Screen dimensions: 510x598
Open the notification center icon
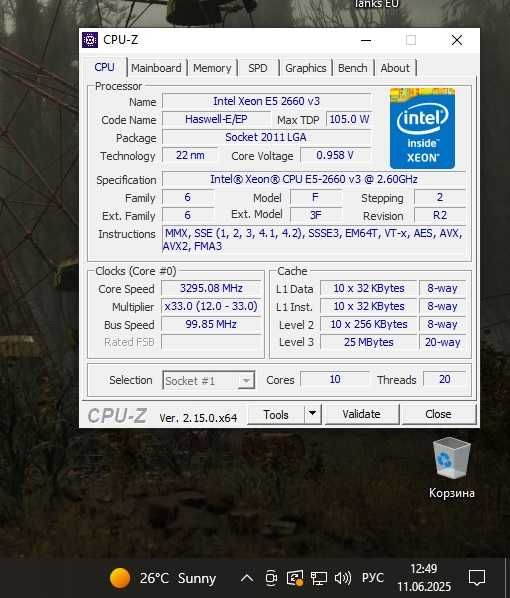tap(476, 578)
